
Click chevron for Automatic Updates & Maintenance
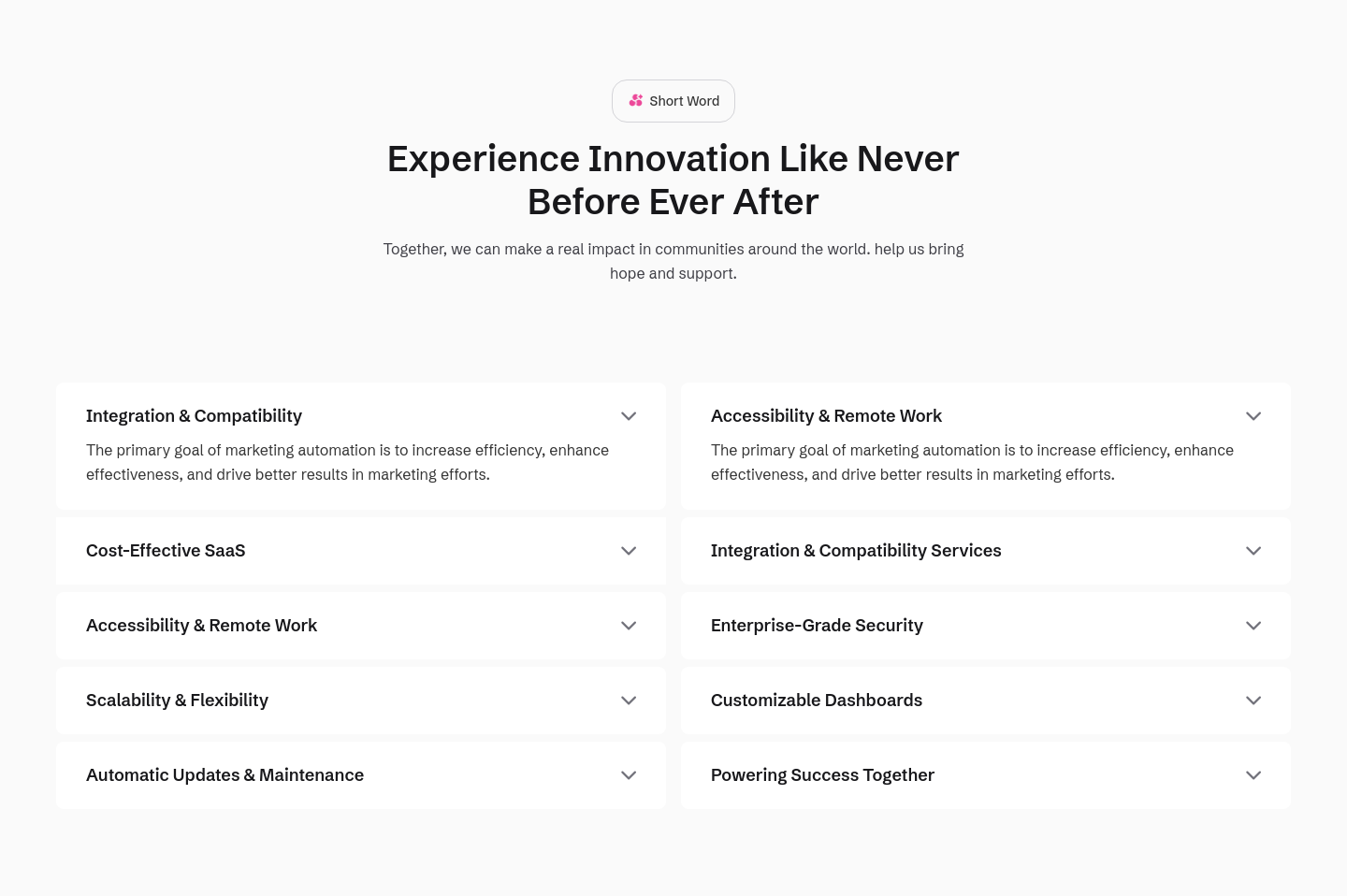(629, 775)
